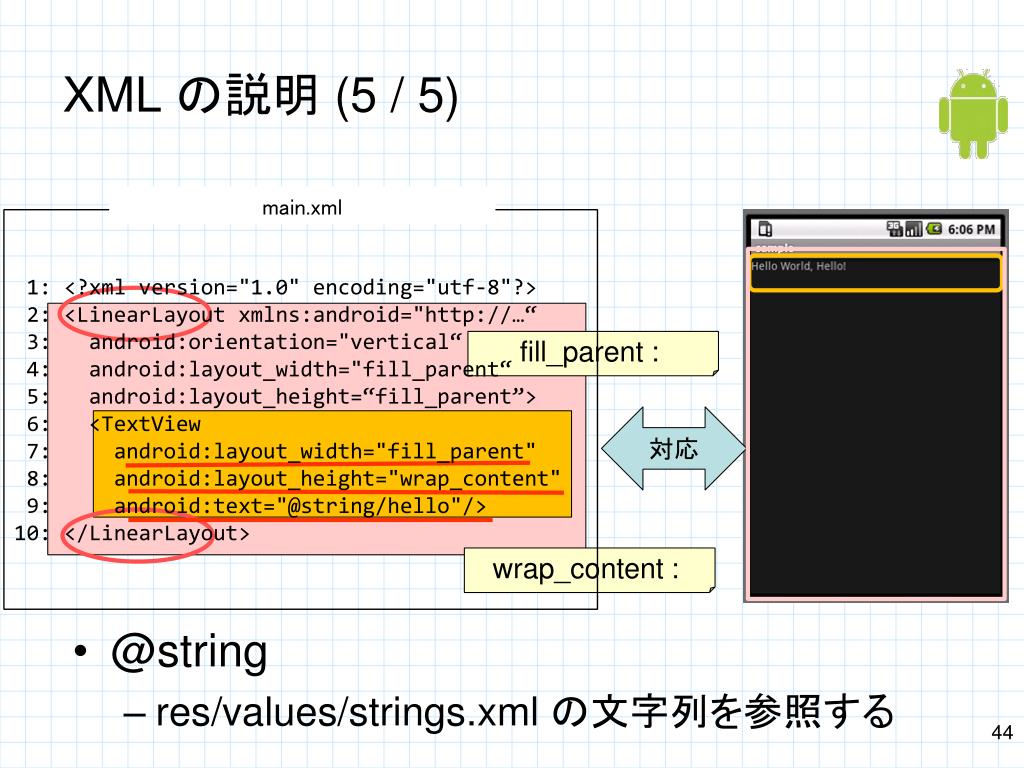
Task: Click the closing </LinearLayout> tag on line 10
Action: click(157, 534)
